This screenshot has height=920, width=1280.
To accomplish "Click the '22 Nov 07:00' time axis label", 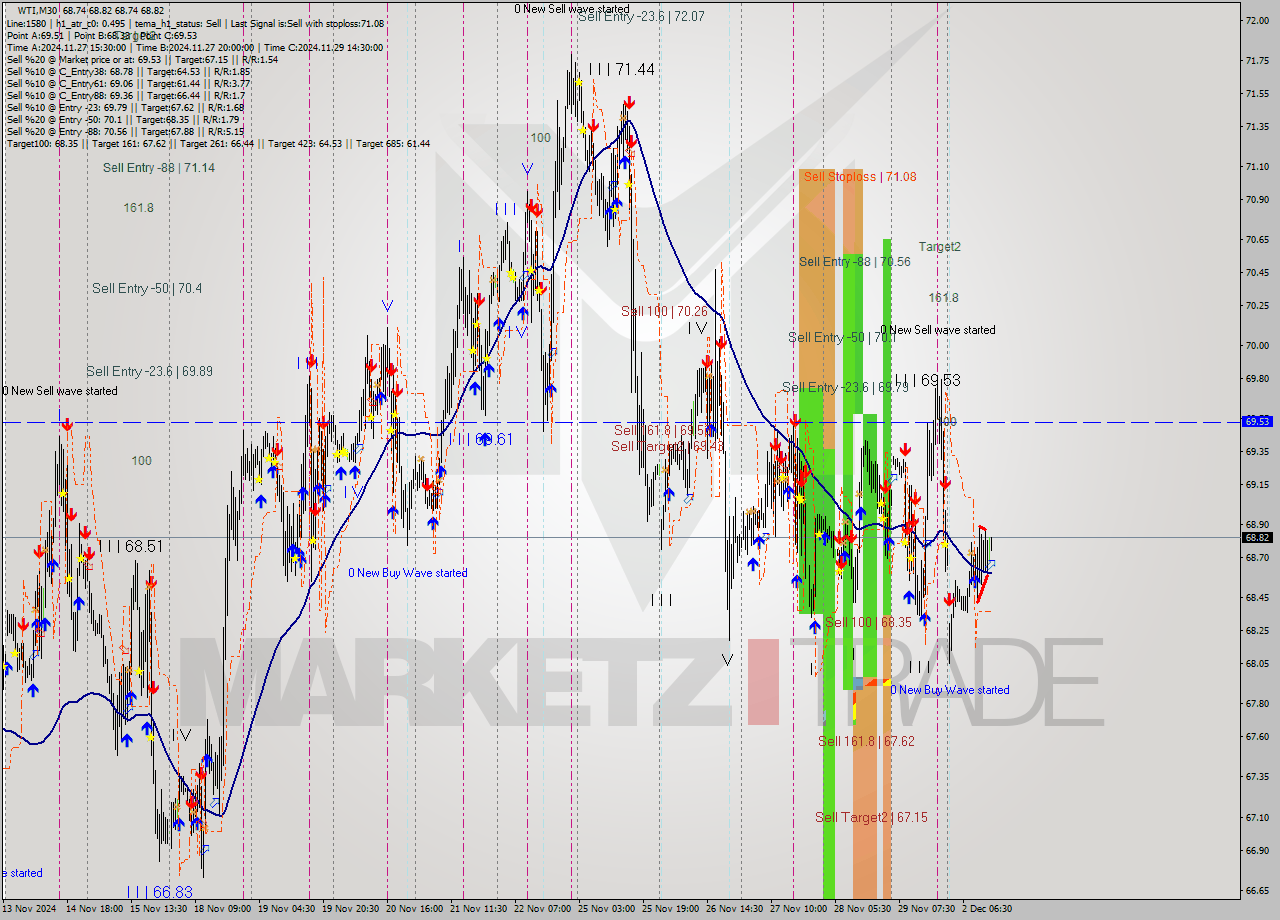I will click(x=543, y=909).
